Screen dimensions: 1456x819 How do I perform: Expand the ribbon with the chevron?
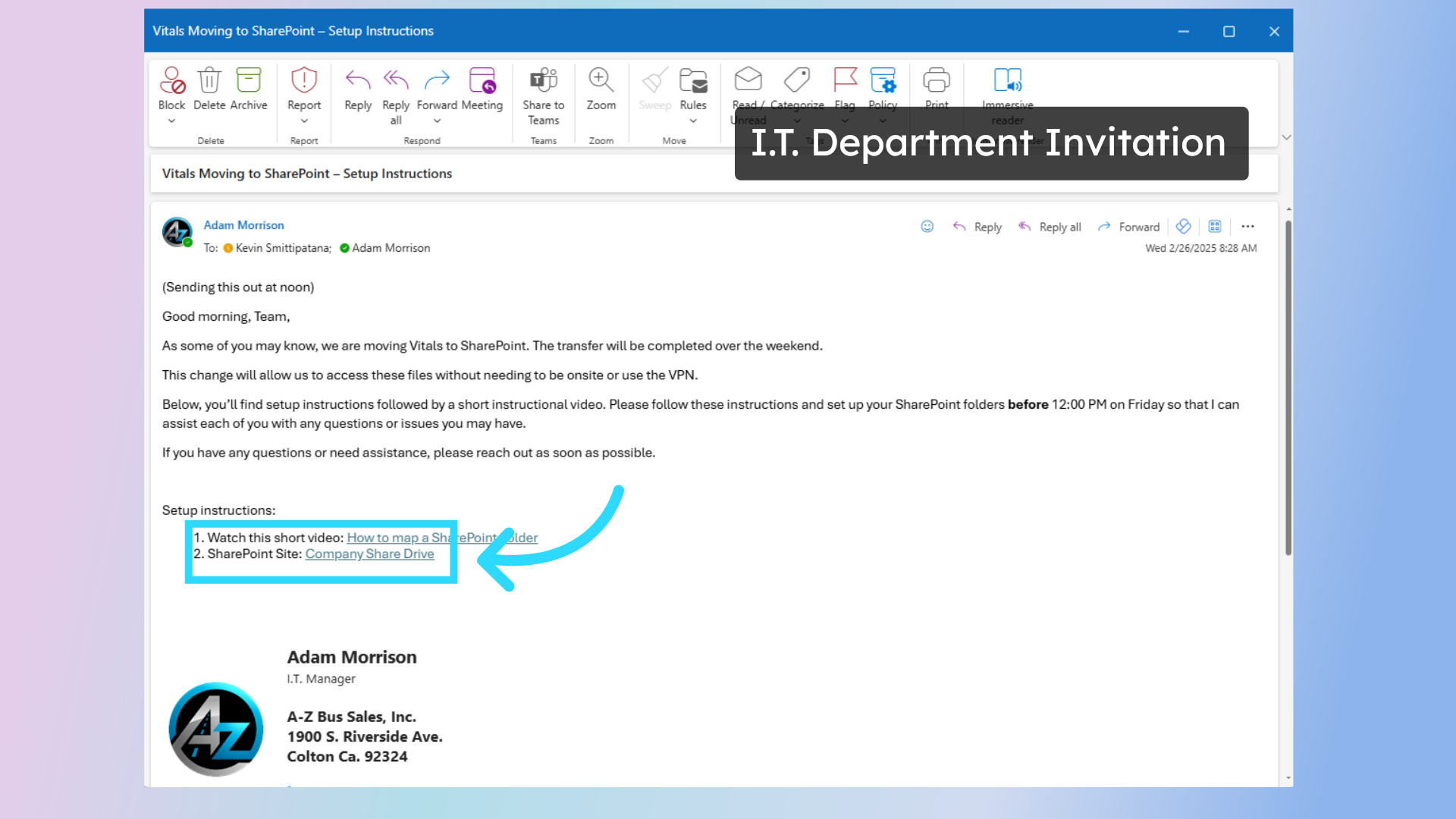click(x=1286, y=137)
